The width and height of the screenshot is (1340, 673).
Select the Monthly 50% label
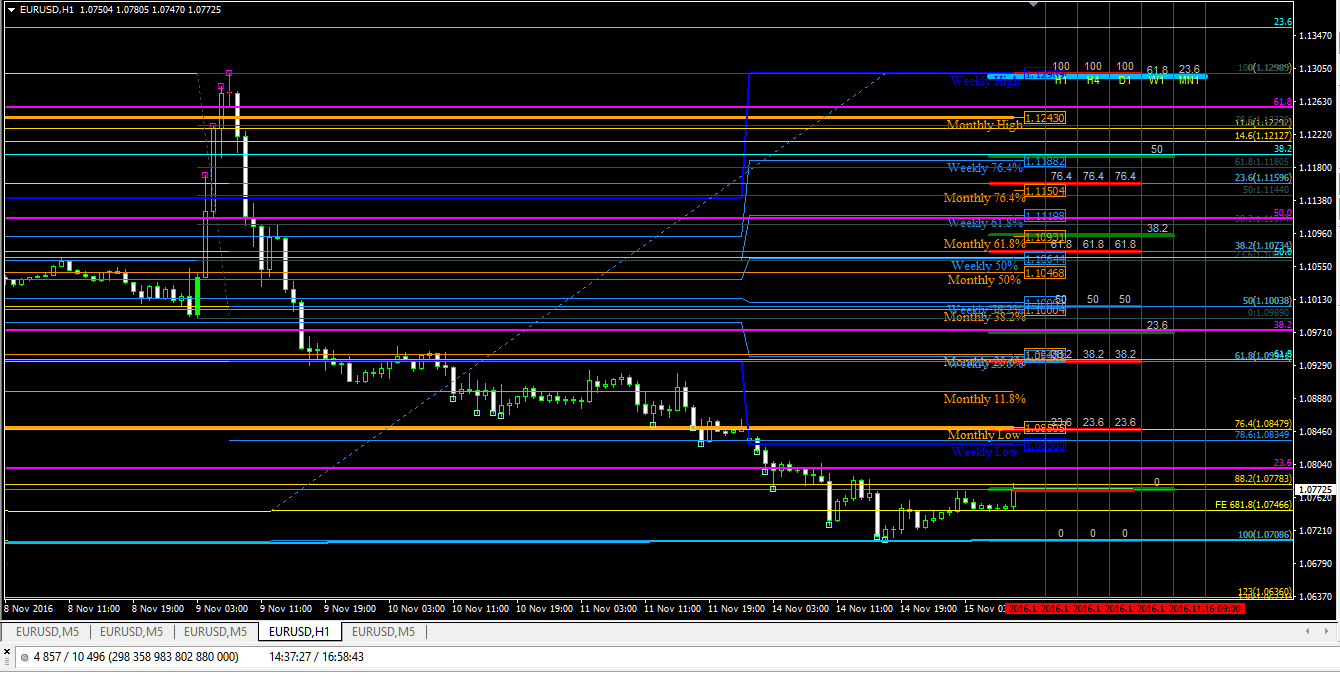coord(983,280)
